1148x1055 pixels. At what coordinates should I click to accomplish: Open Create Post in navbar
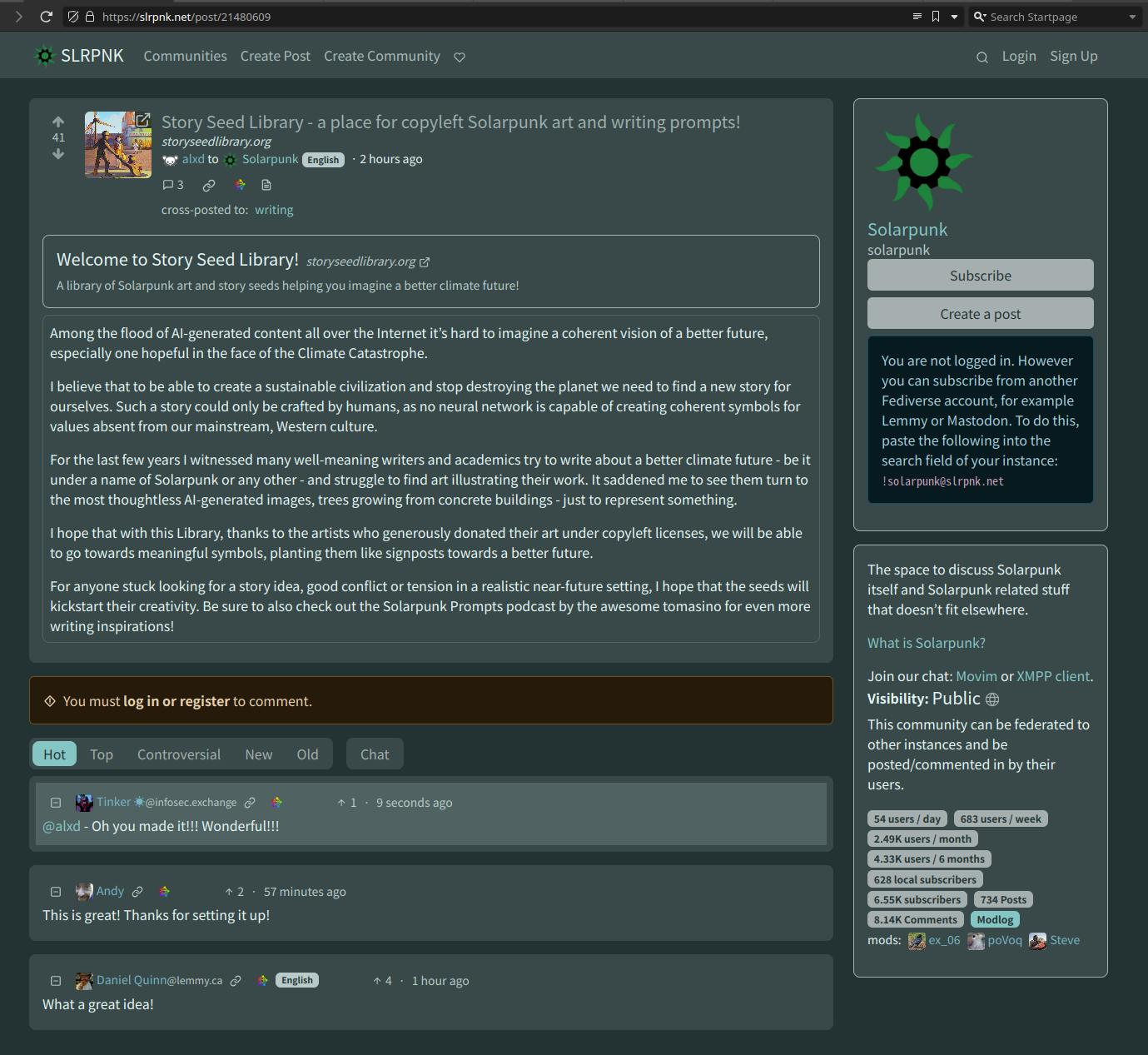point(276,56)
